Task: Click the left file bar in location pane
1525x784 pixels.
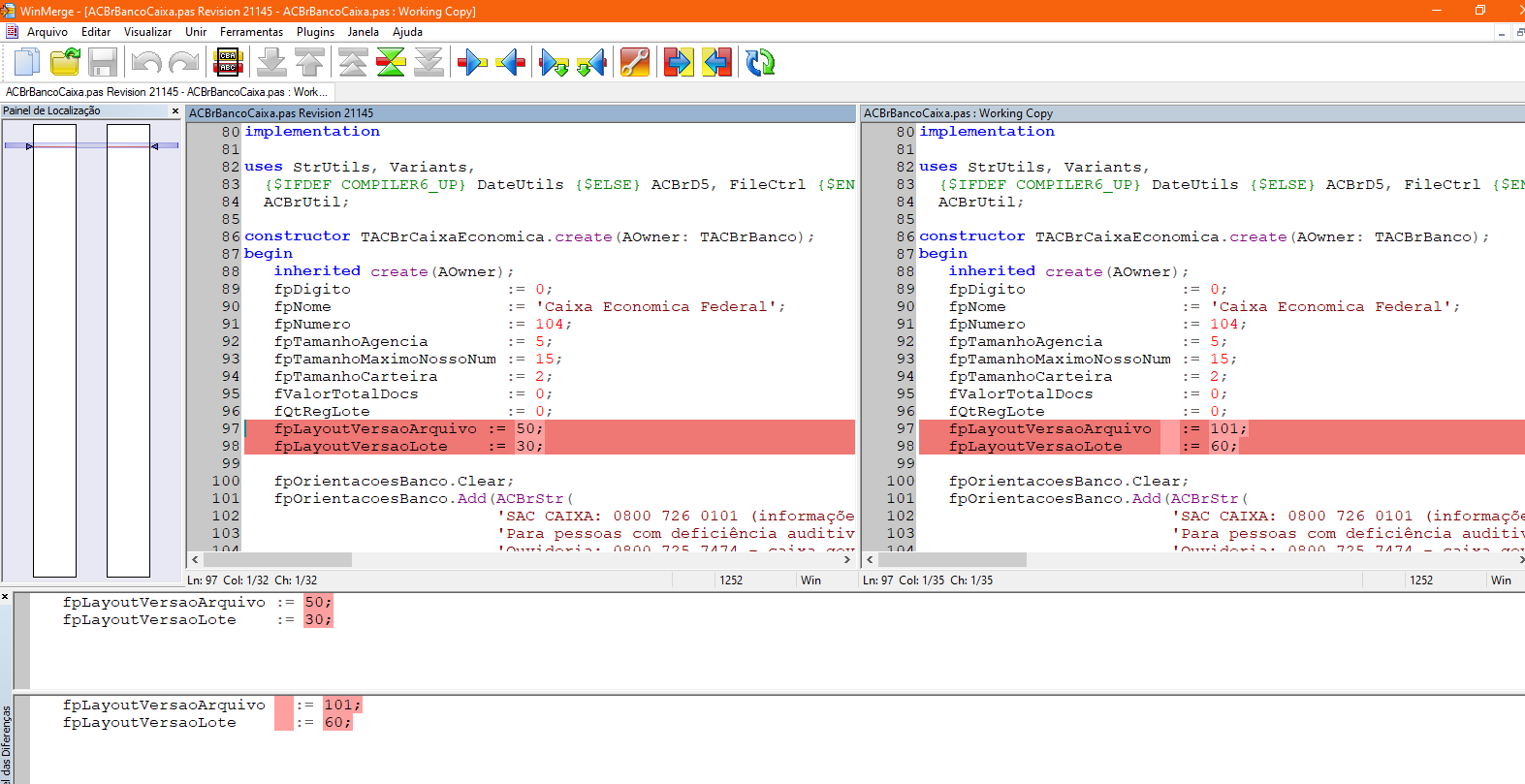Action: click(54, 351)
